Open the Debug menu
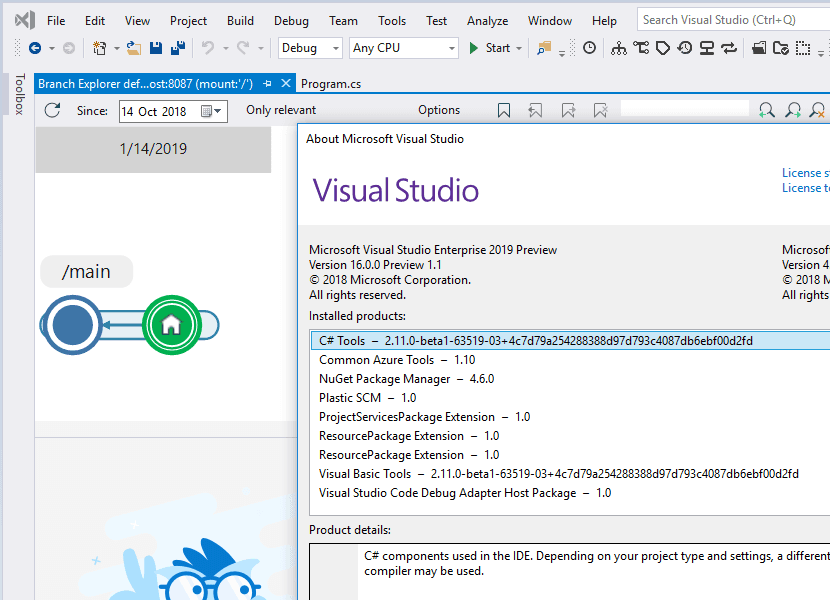 291,19
